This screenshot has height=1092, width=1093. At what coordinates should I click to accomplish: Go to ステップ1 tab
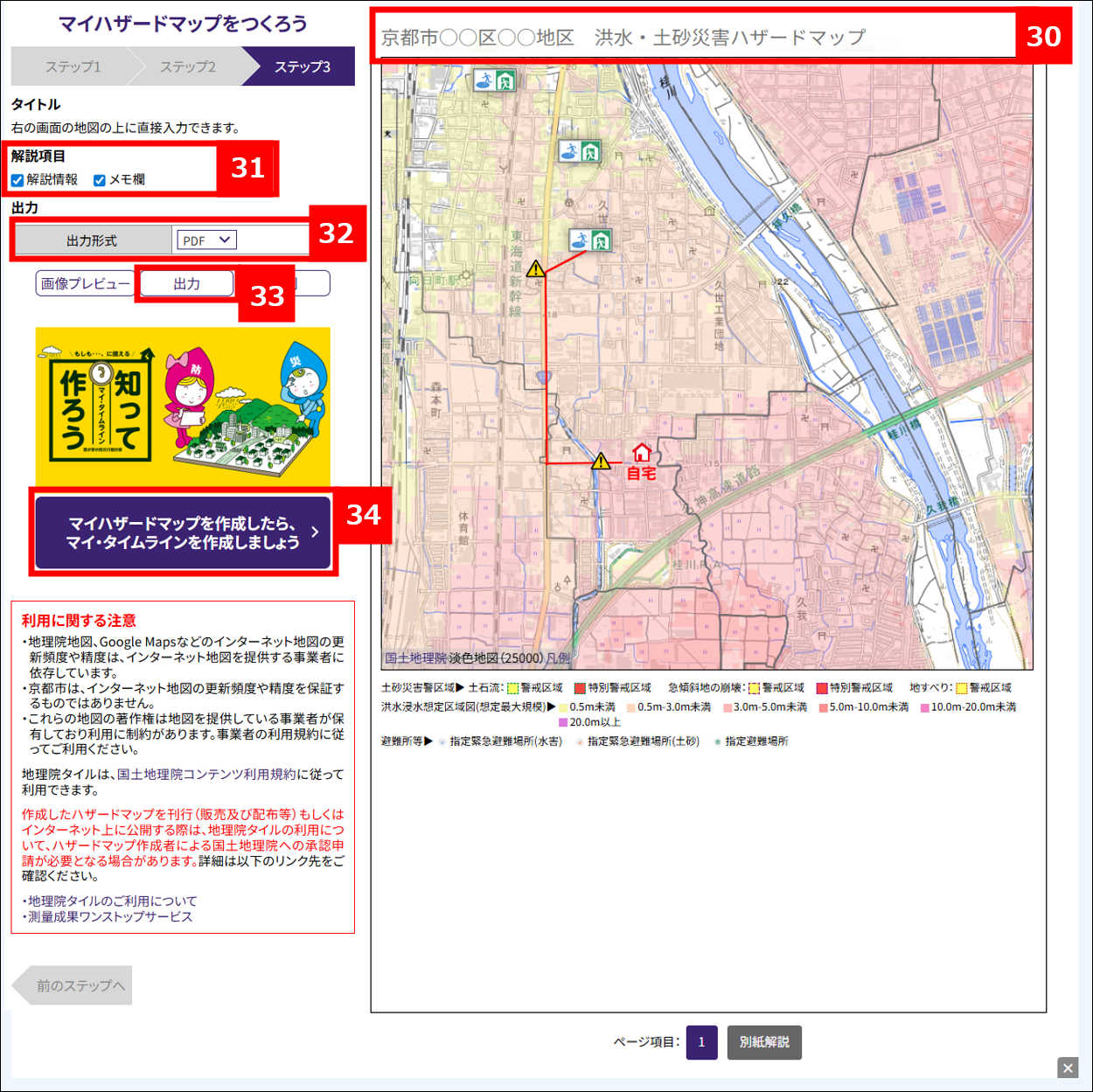click(x=73, y=66)
